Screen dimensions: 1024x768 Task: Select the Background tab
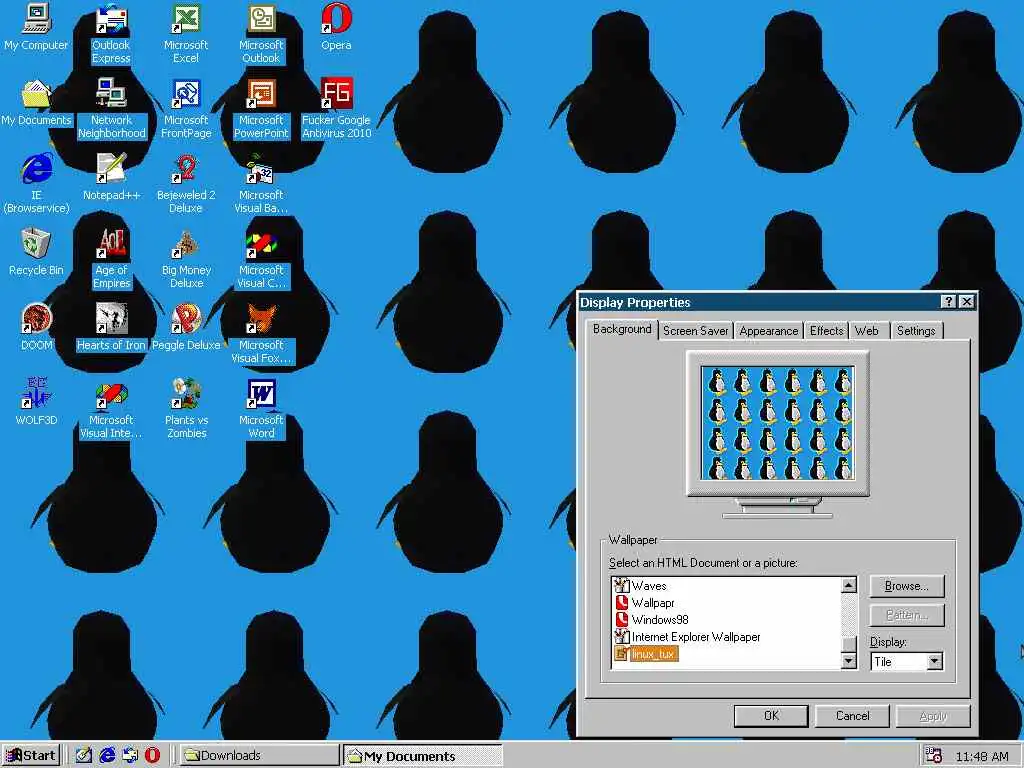coord(622,329)
